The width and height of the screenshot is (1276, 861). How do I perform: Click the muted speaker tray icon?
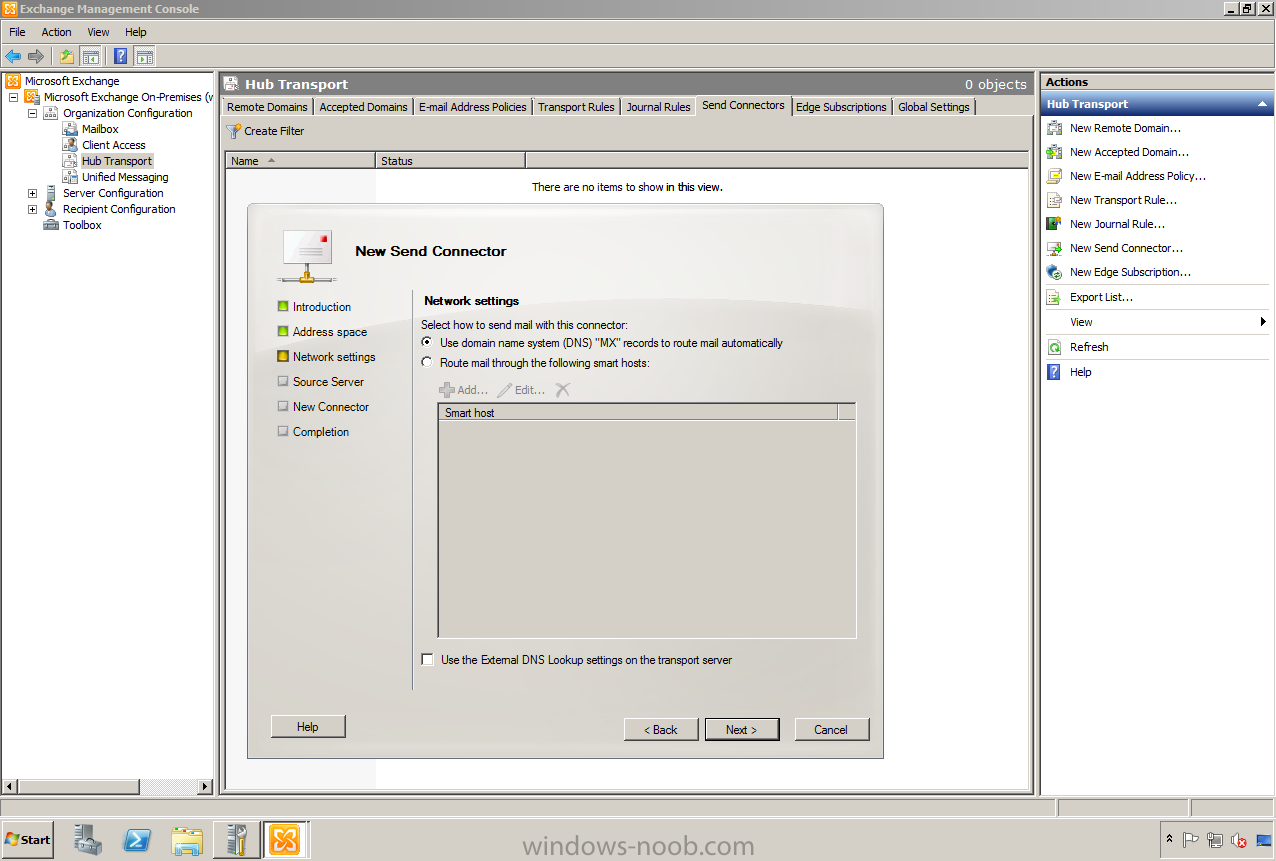coord(1239,840)
